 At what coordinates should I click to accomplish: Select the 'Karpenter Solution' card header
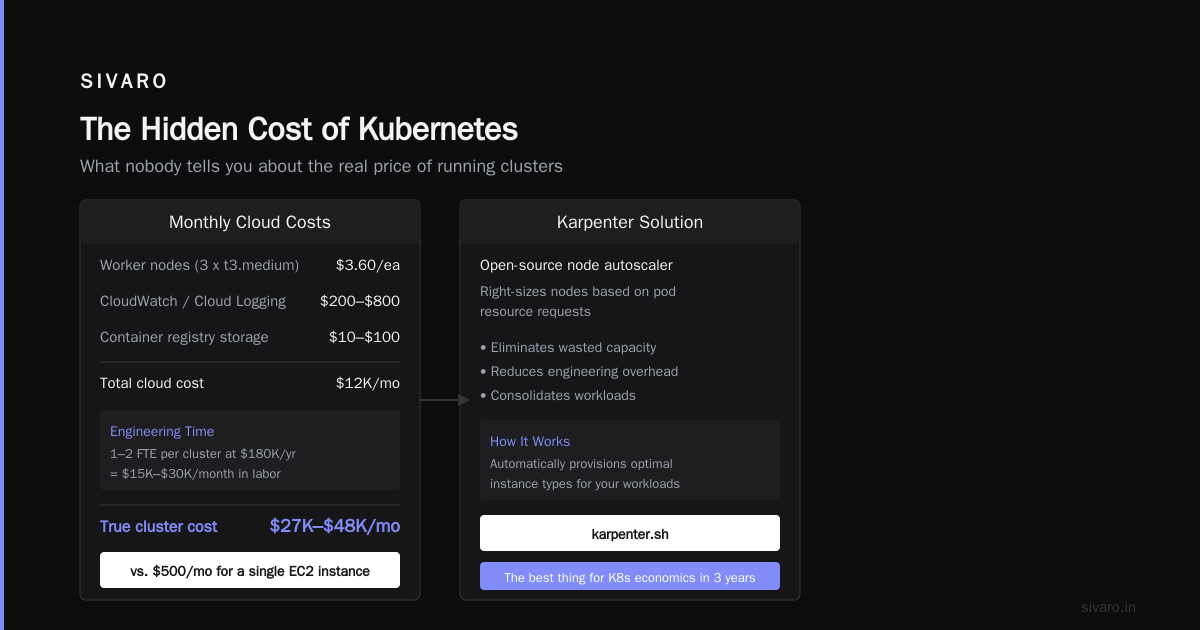click(x=630, y=222)
